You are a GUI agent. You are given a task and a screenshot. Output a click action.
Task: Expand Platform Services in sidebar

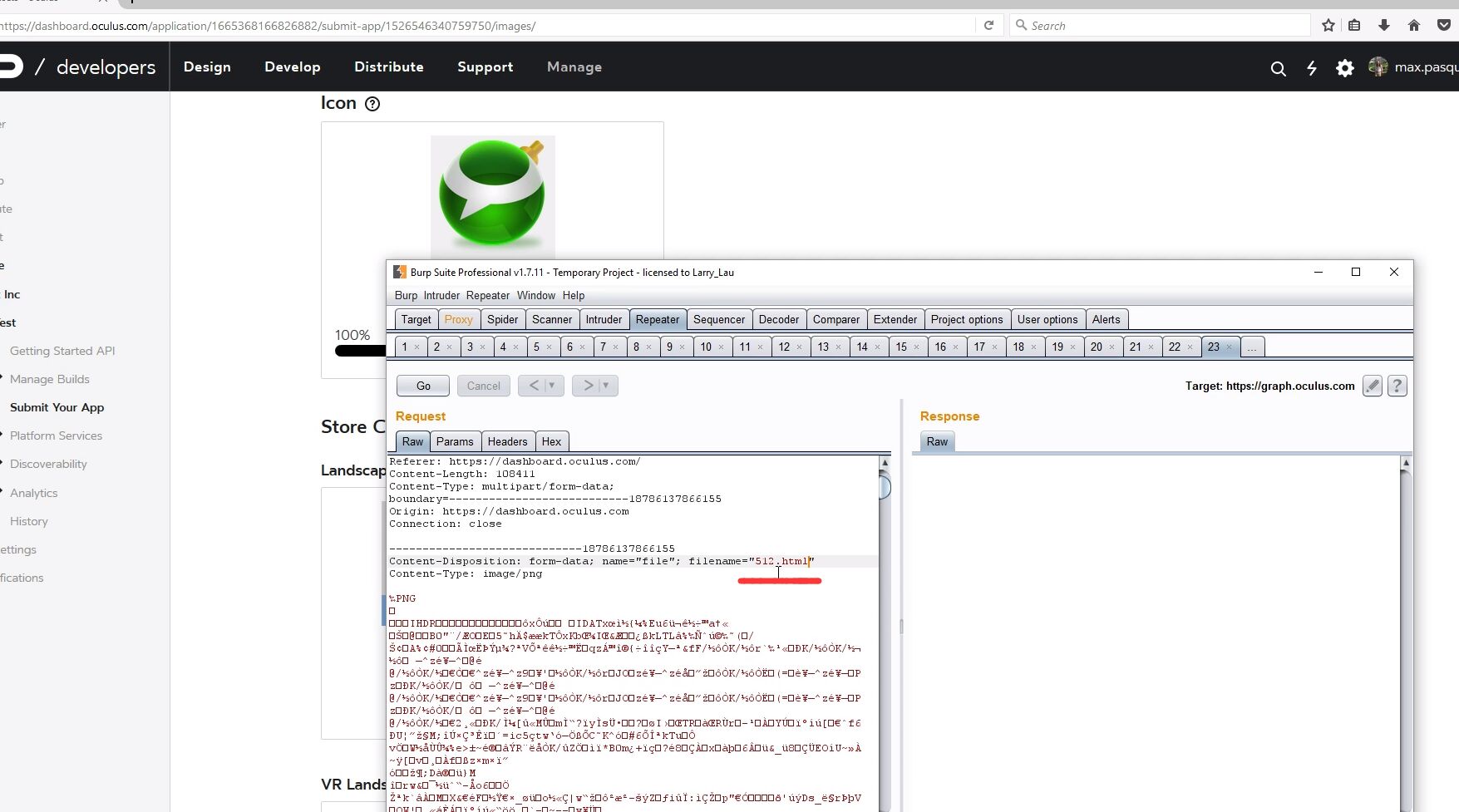(56, 436)
